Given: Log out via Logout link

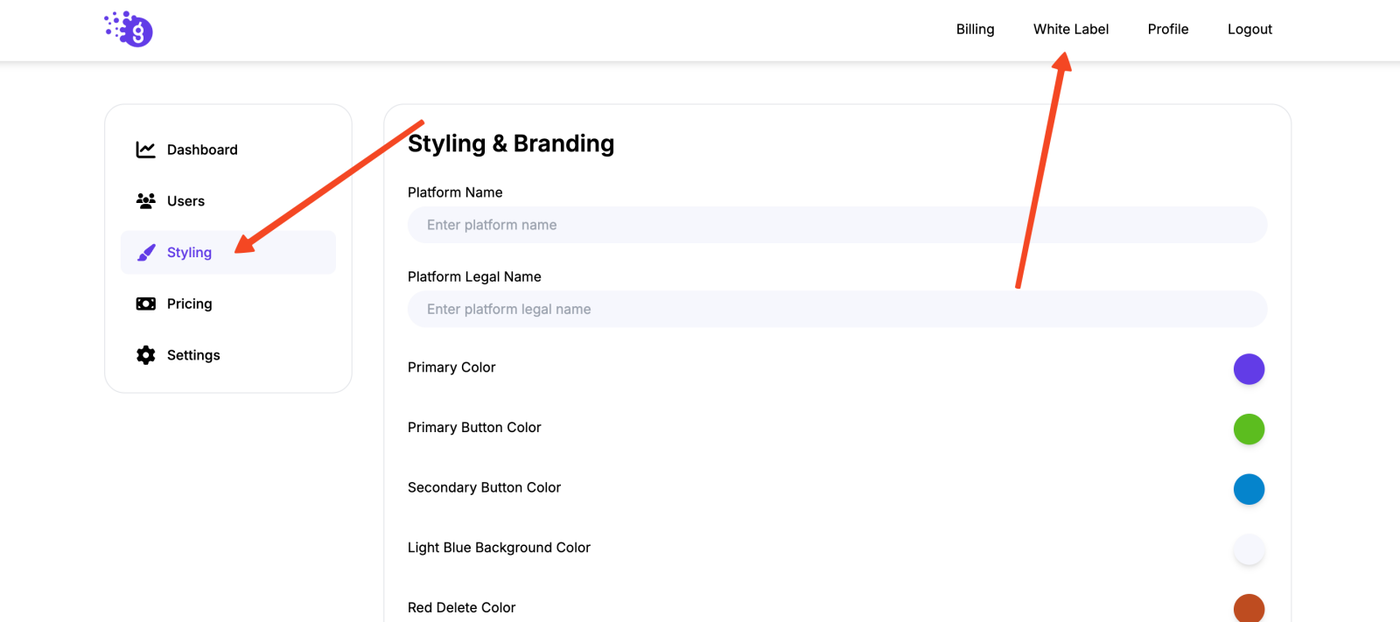Looking at the screenshot, I should click(1249, 29).
